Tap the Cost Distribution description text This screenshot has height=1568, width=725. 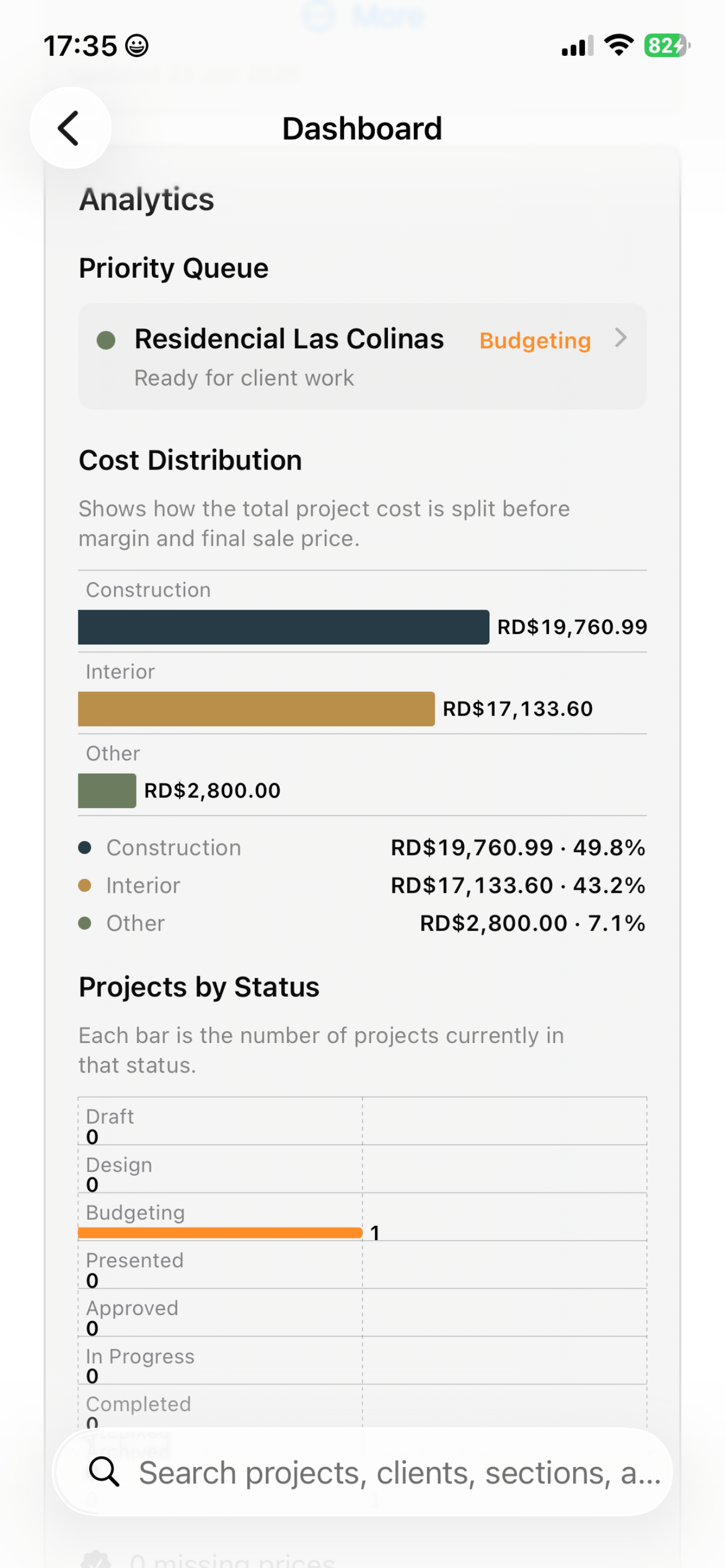coord(324,523)
